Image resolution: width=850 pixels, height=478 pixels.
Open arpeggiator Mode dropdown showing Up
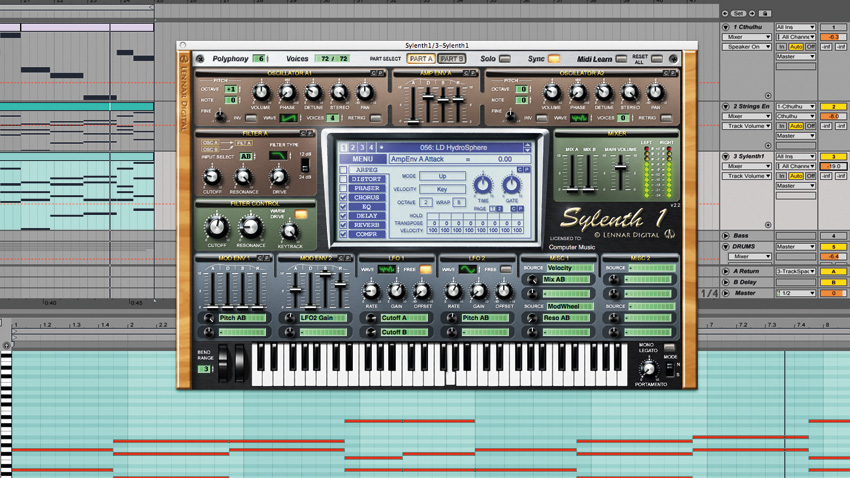[442, 176]
